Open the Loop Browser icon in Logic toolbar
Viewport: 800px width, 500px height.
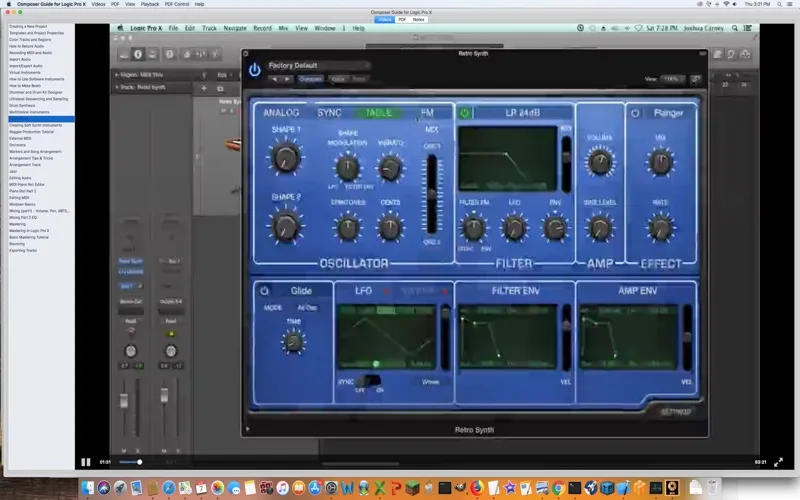731,54
